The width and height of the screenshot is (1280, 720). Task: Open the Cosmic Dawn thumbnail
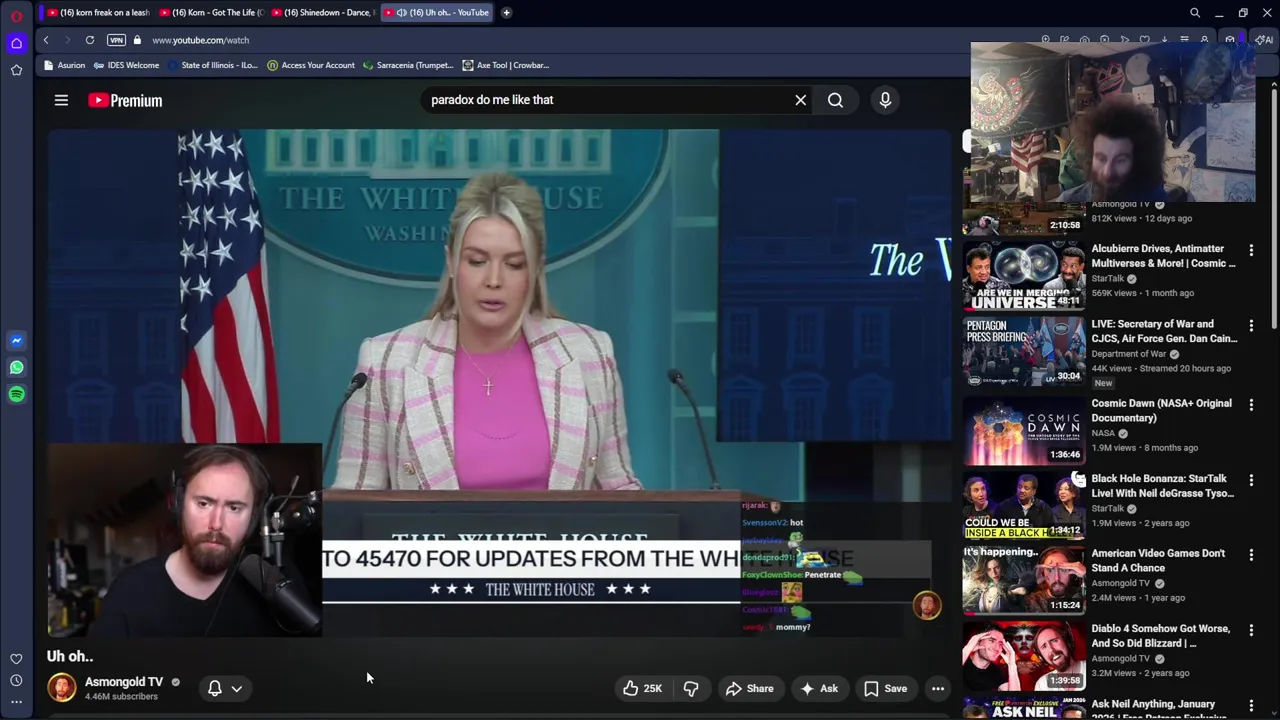point(1024,430)
